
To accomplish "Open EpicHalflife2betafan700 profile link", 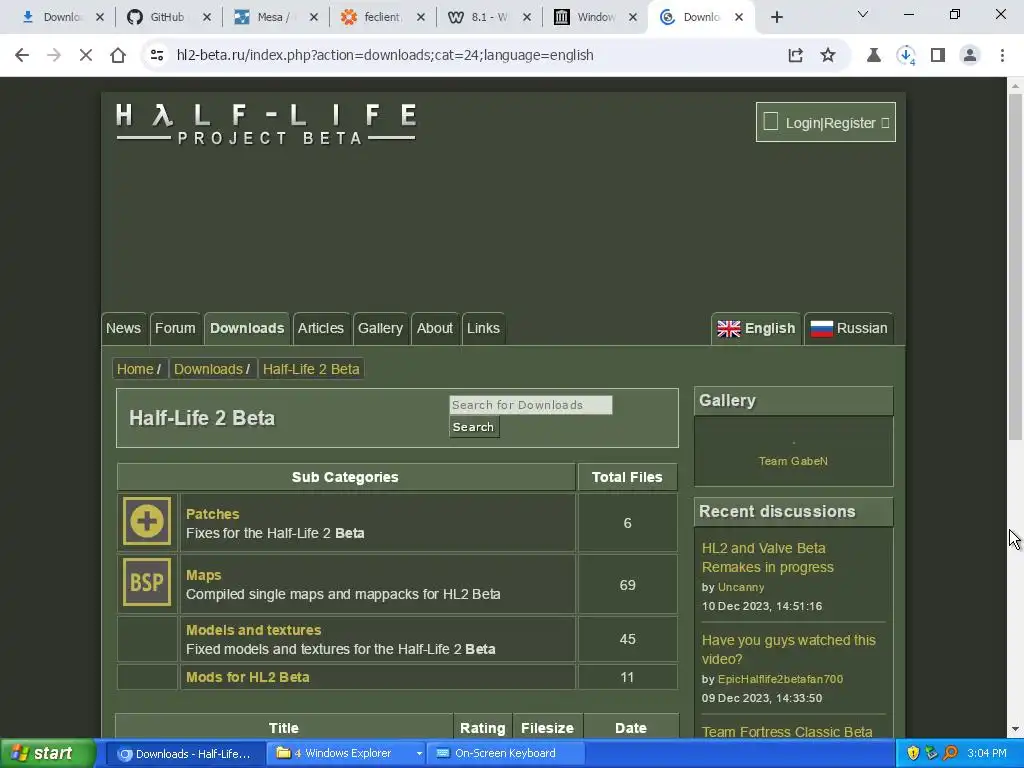I will 780,679.
